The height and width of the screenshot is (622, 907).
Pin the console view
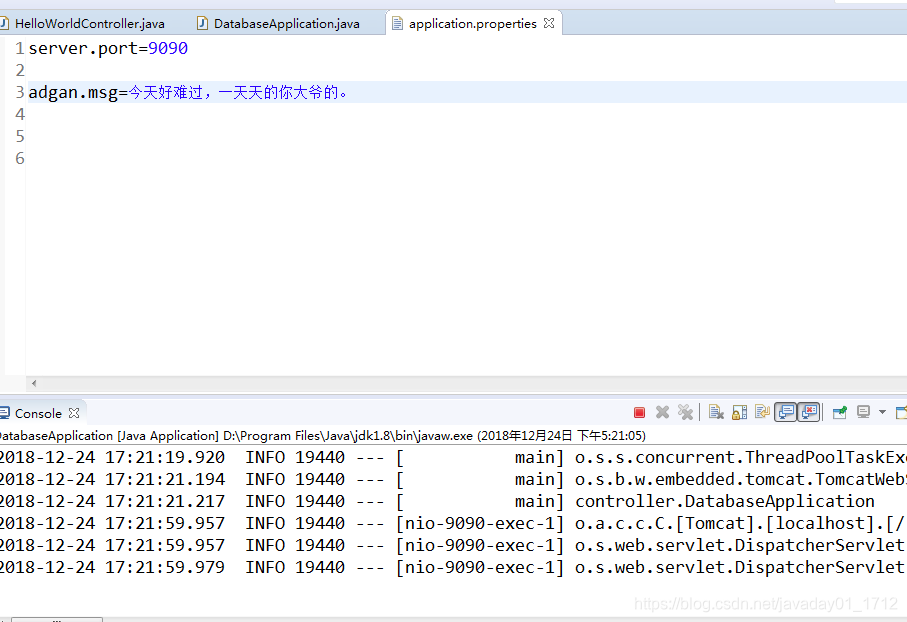click(x=839, y=413)
